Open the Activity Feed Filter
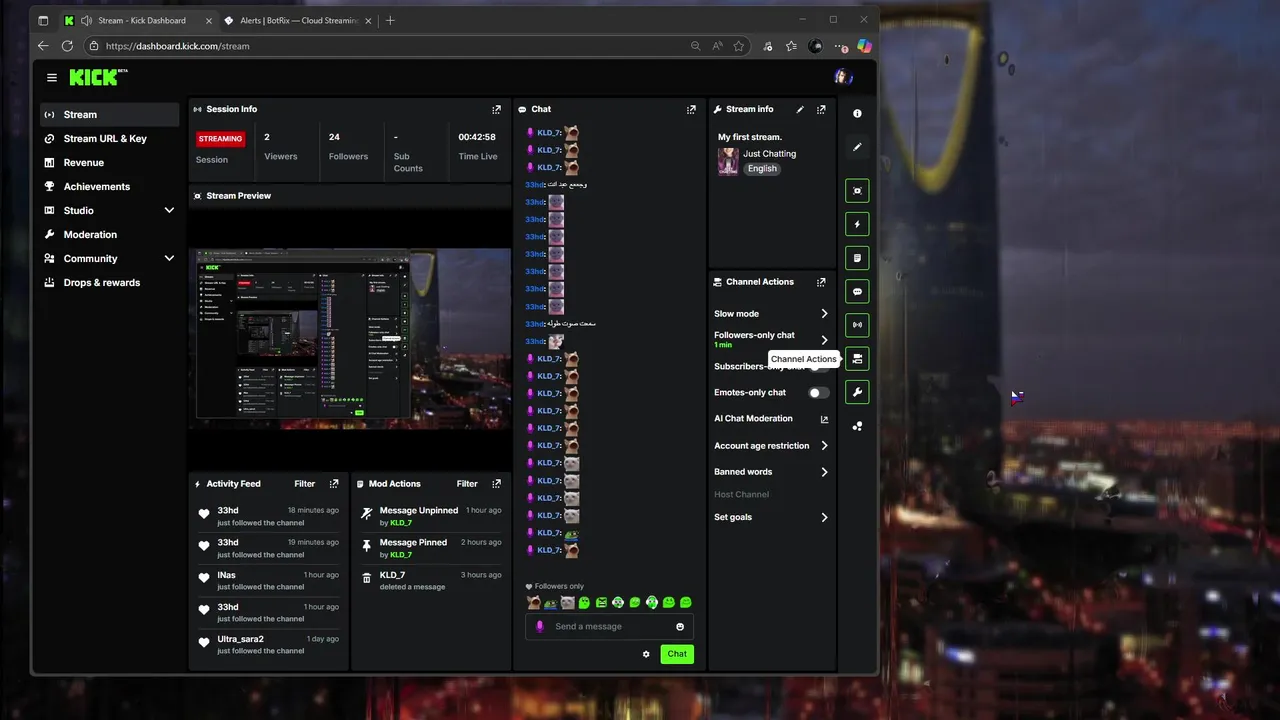 [304, 484]
